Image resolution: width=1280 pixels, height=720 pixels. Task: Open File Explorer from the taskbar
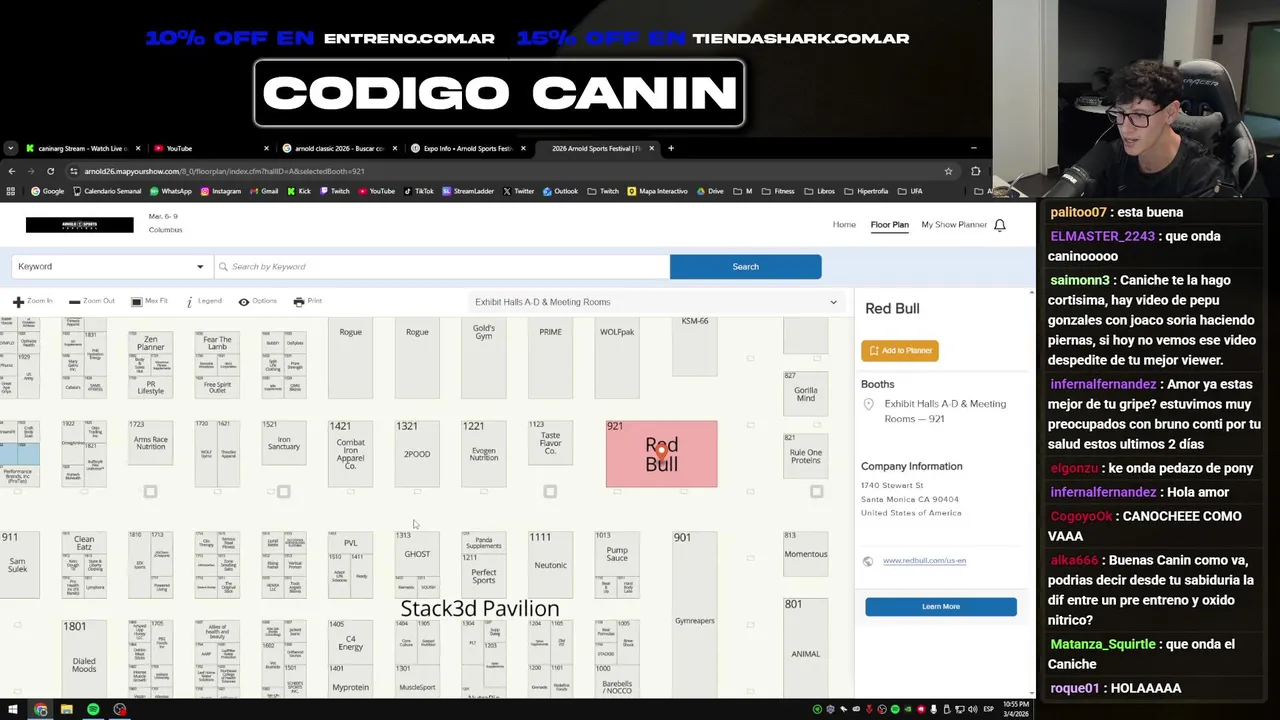[x=66, y=710]
